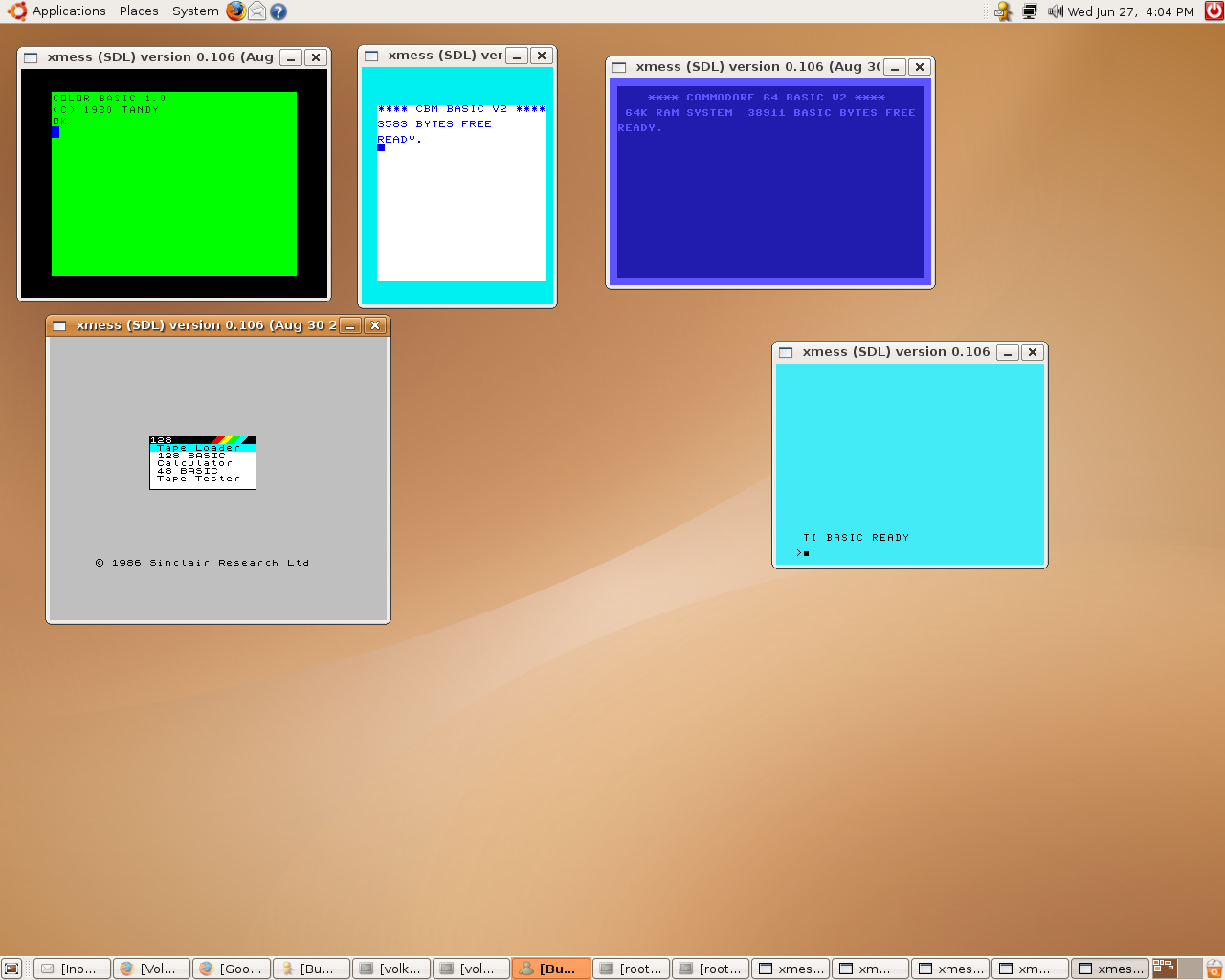Click '3583 BYTES FREE' text in CBM window
The height and width of the screenshot is (980, 1225).
tap(434, 124)
